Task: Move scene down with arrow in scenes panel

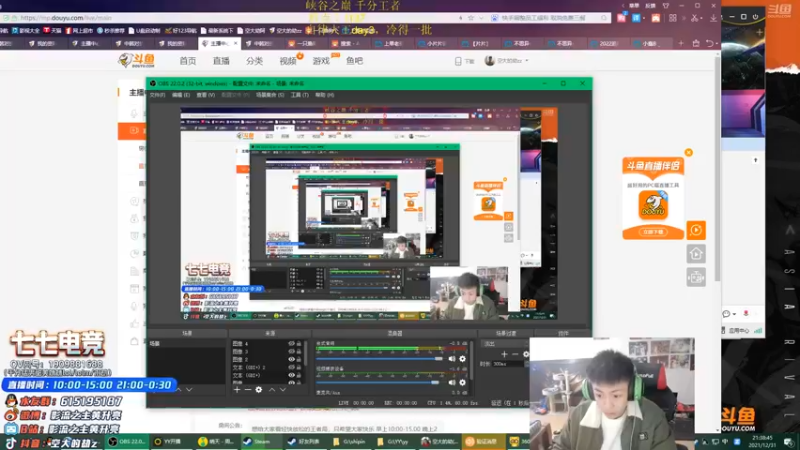Action: tap(189, 390)
